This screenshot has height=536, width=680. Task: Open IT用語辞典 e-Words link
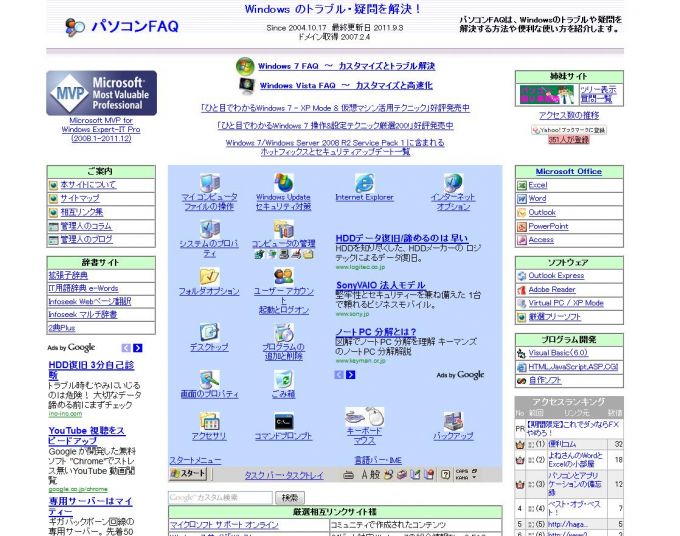point(83,288)
